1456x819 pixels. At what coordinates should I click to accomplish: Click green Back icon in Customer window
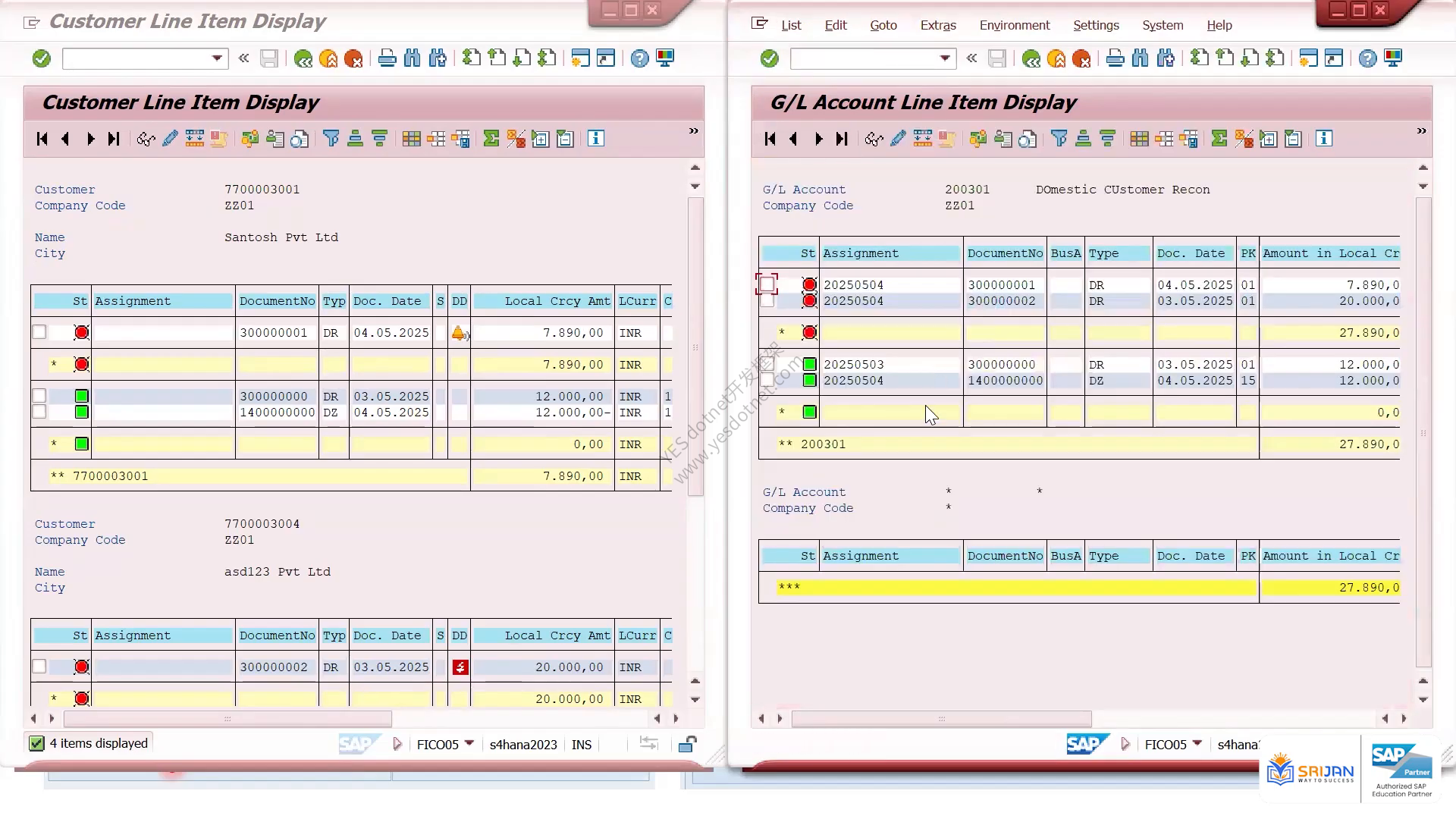[303, 58]
